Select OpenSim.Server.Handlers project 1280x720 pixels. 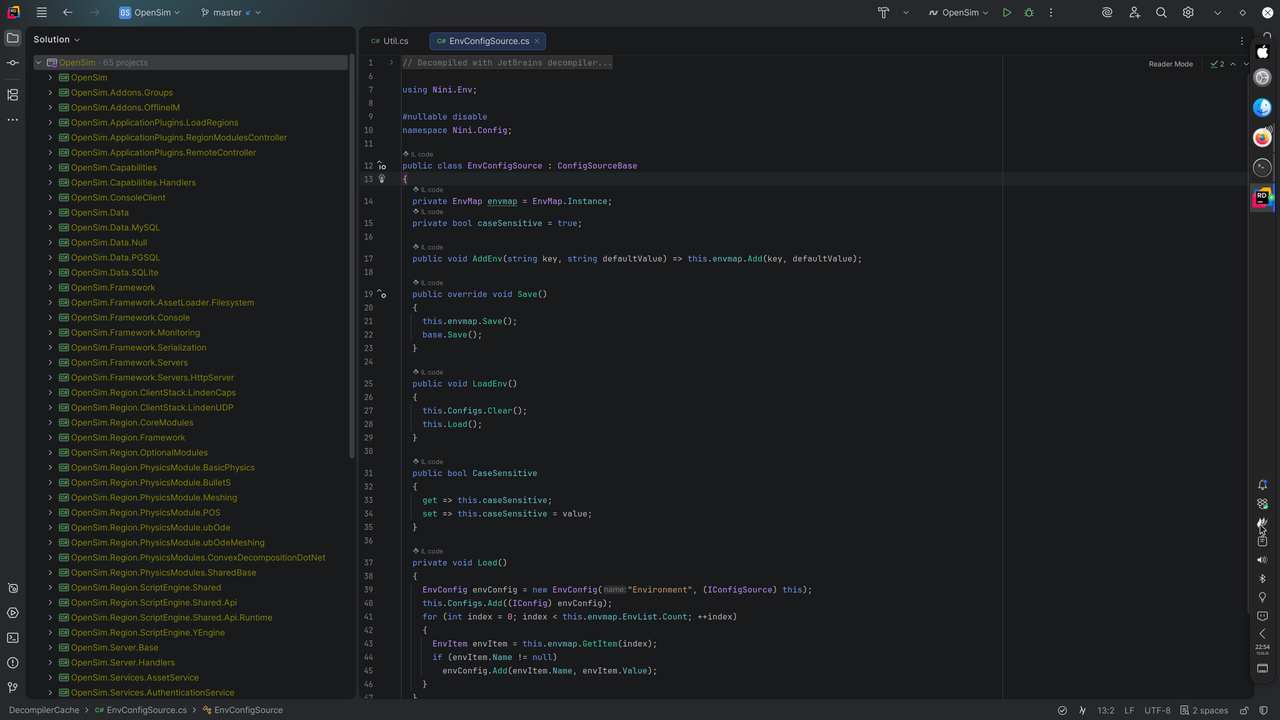click(123, 662)
